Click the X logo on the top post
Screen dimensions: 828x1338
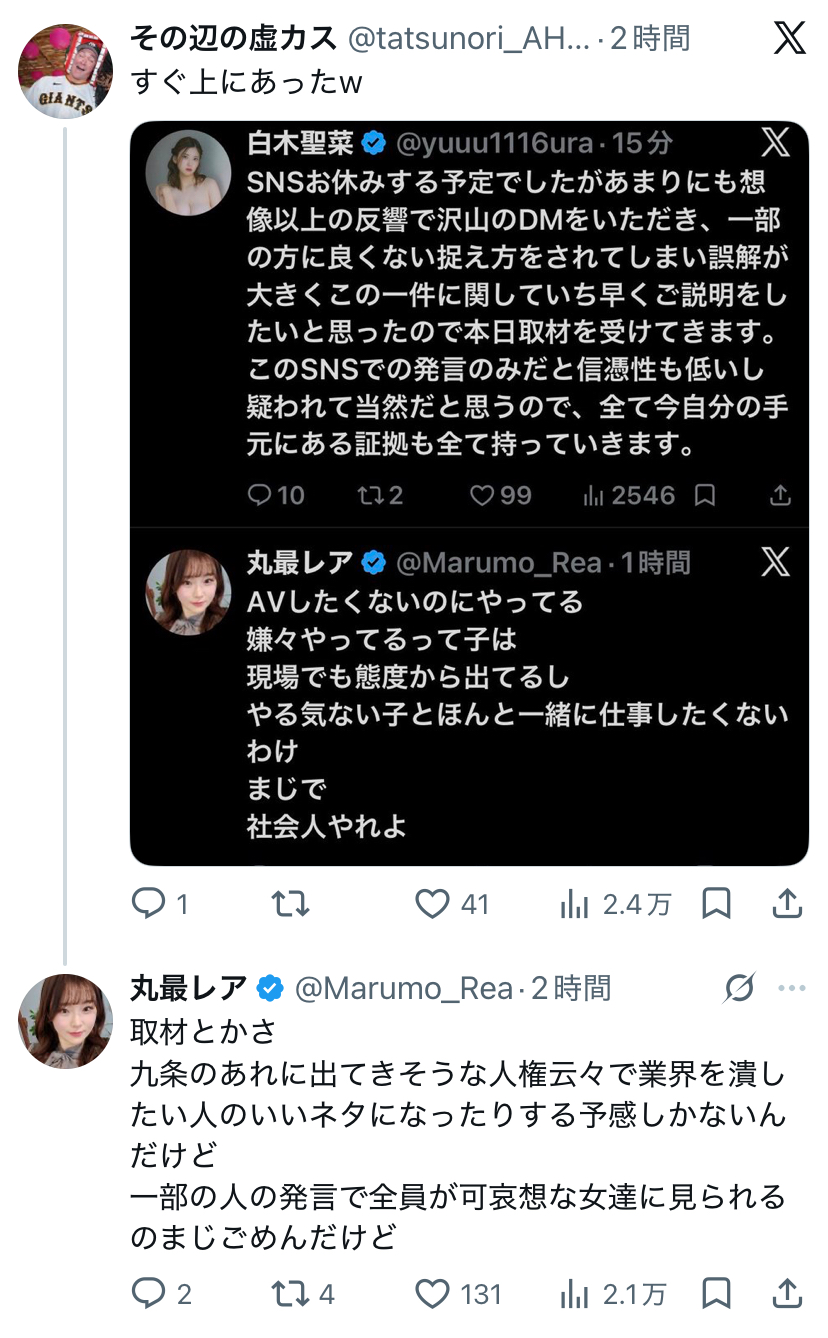pos(789,39)
